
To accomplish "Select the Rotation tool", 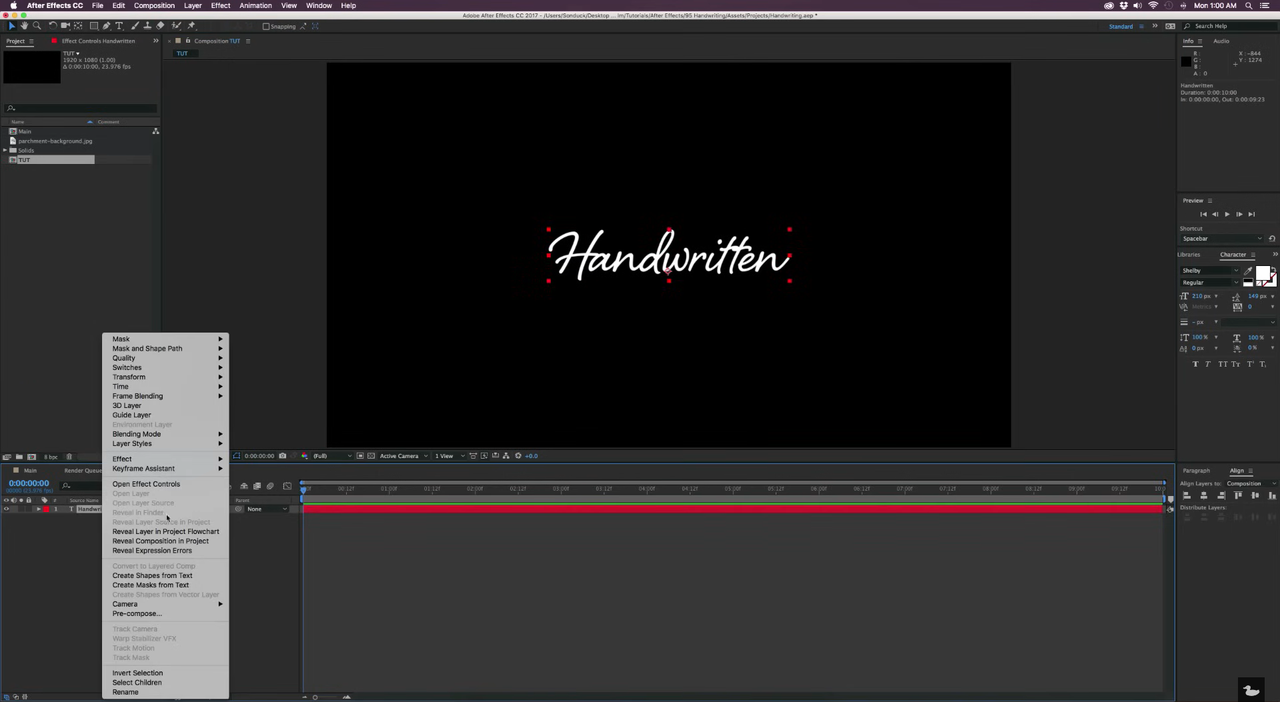I will 53,26.
